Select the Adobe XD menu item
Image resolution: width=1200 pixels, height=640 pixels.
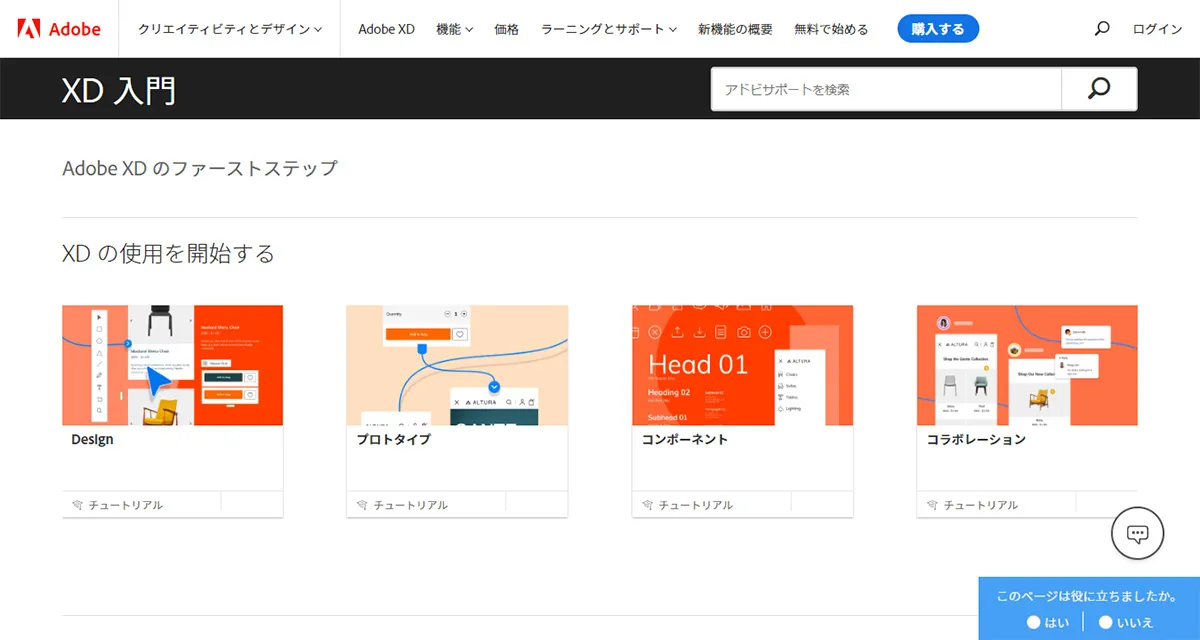click(386, 28)
